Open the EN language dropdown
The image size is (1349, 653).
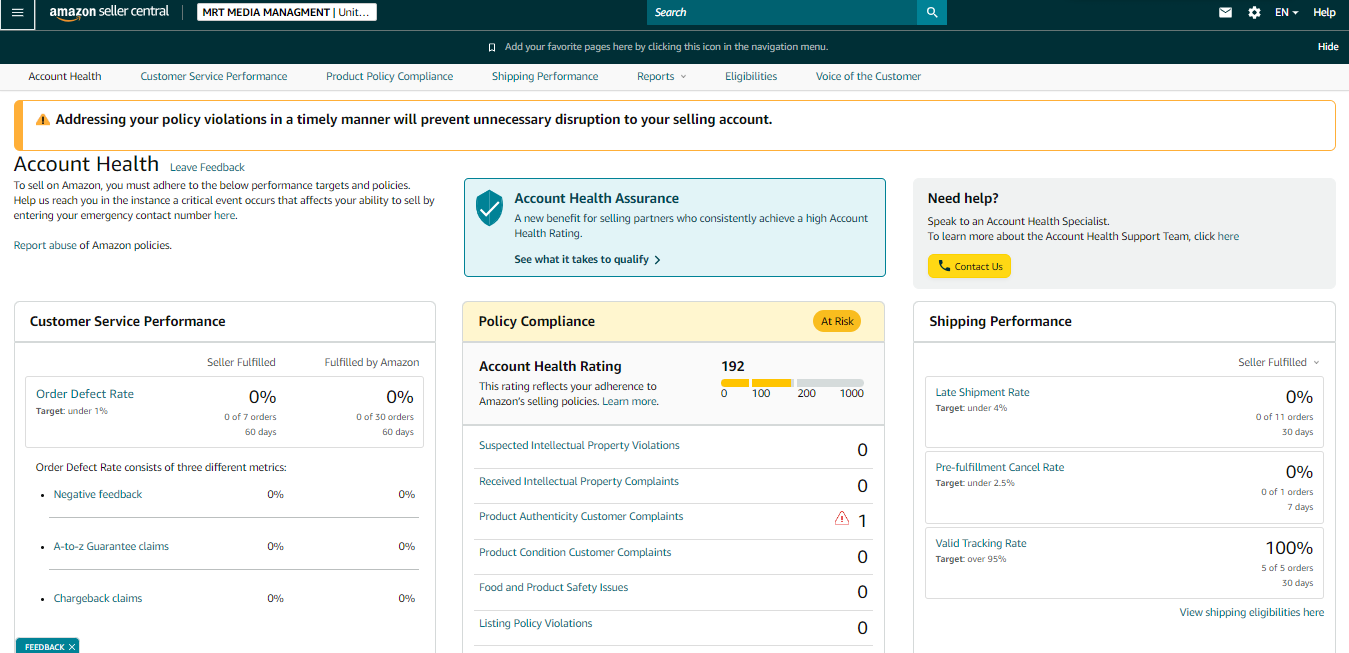click(1286, 12)
